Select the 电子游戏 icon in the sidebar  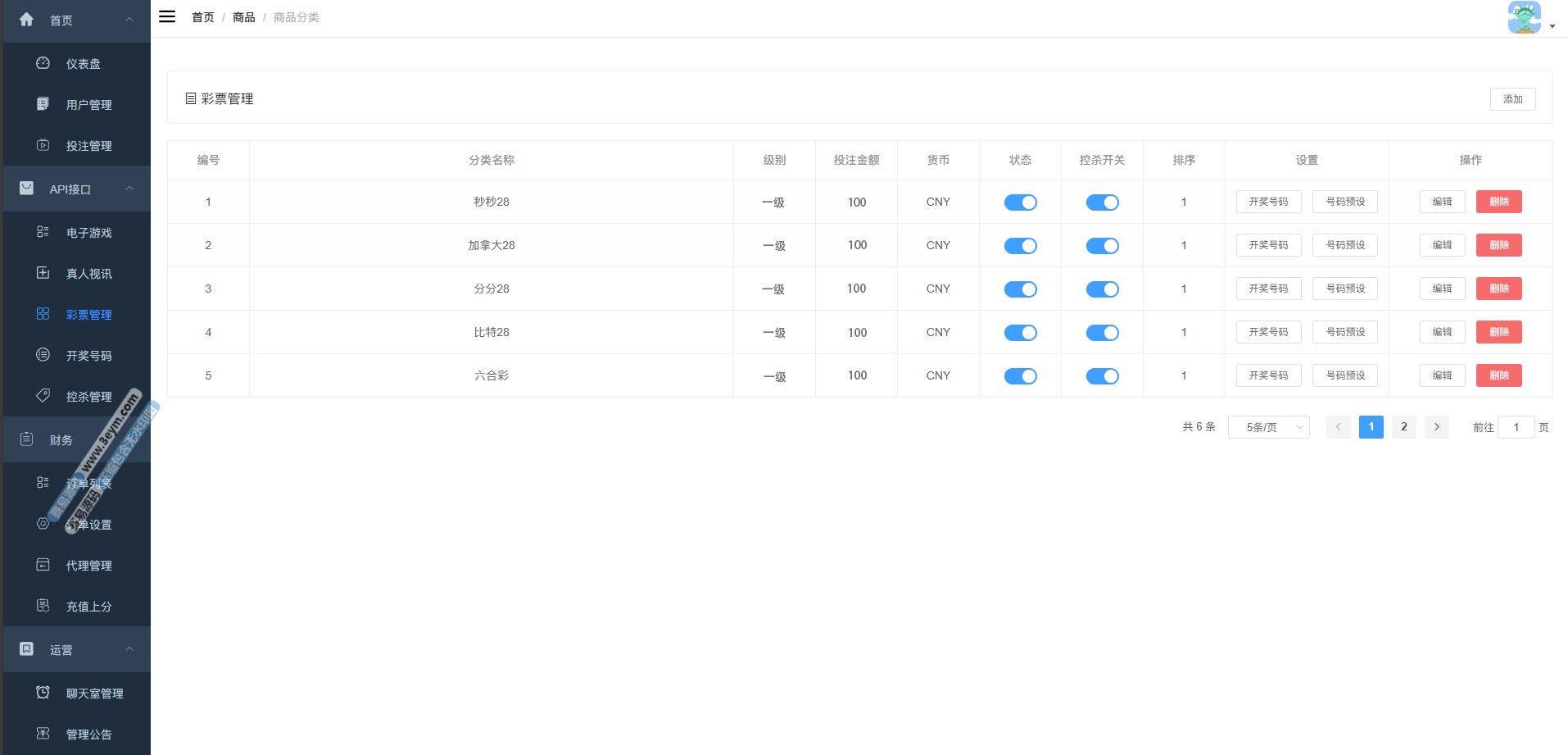point(43,232)
